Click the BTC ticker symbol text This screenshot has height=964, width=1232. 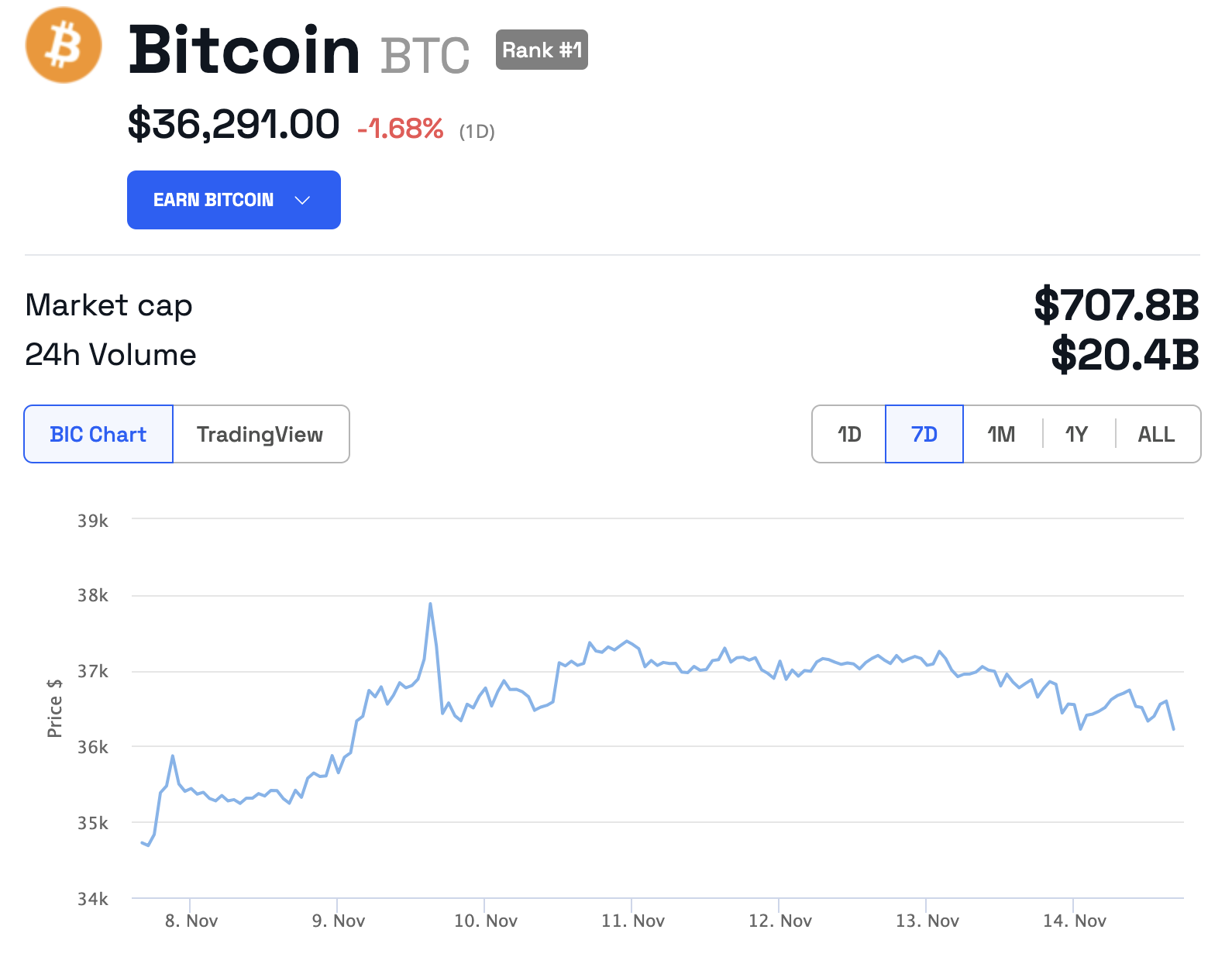(x=425, y=56)
